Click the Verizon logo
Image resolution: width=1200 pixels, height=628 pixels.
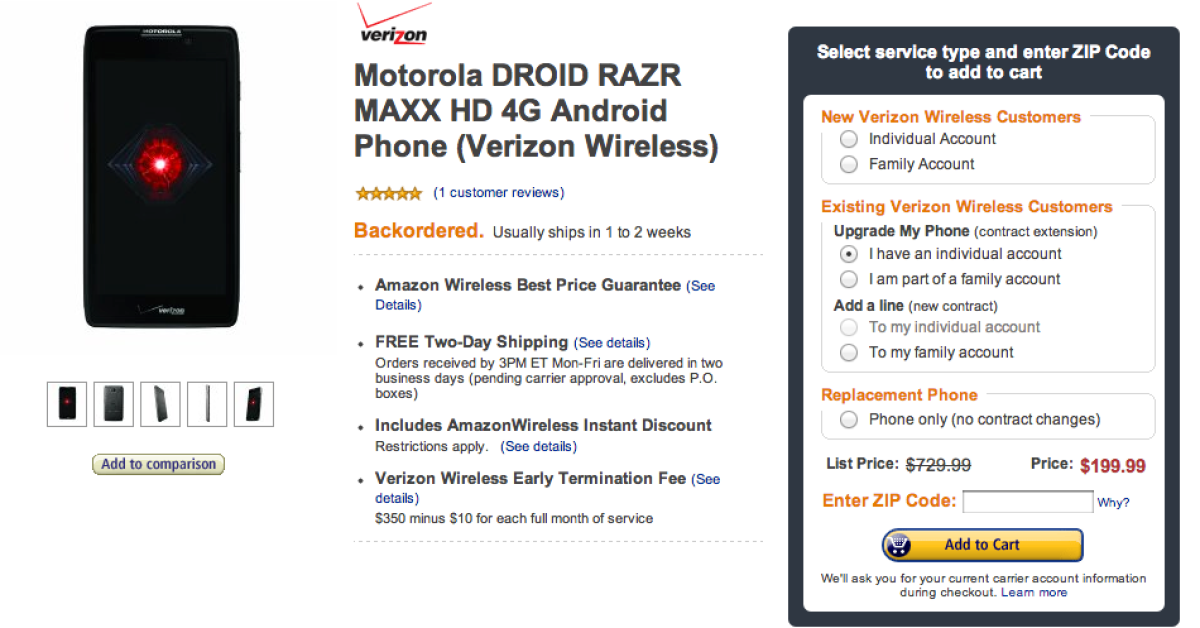[x=393, y=25]
